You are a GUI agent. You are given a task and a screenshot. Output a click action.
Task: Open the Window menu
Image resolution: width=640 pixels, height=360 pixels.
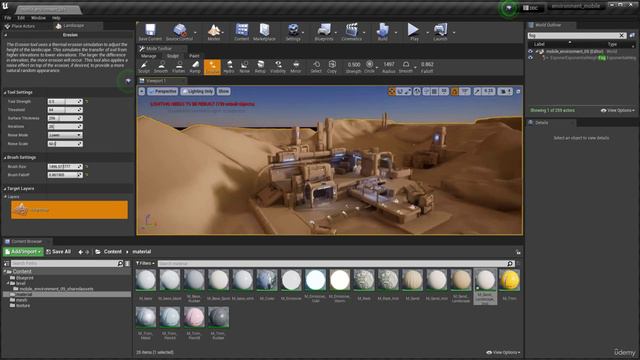click(x=38, y=18)
